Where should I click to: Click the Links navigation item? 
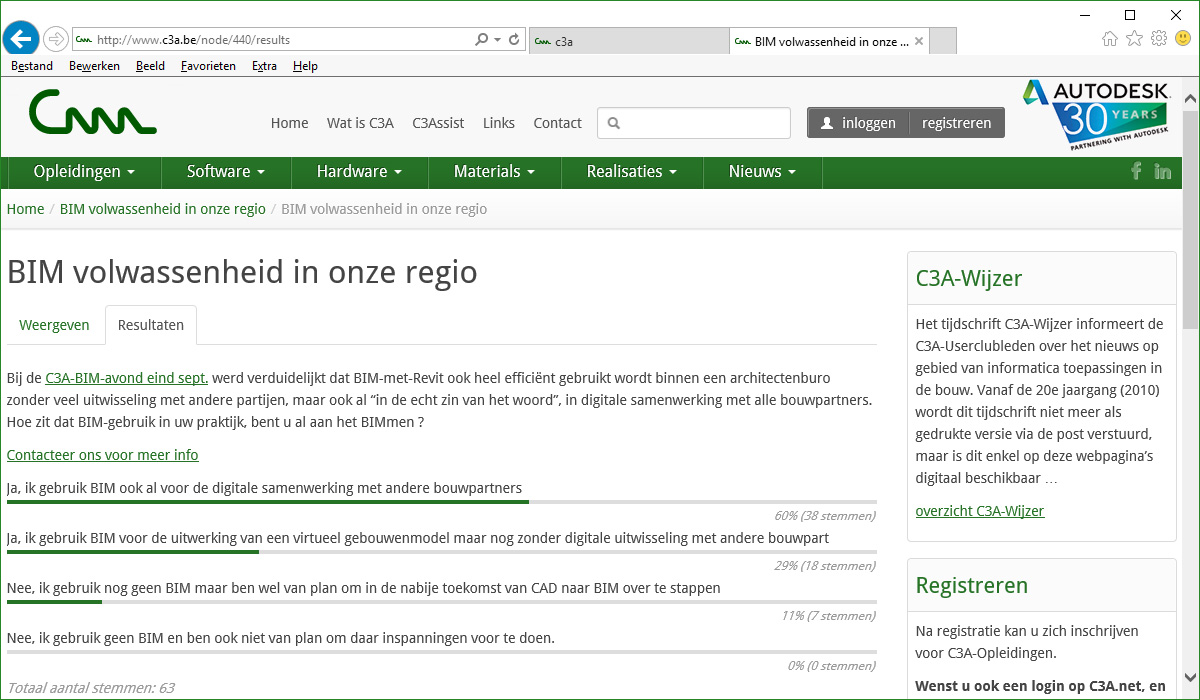tap(499, 123)
